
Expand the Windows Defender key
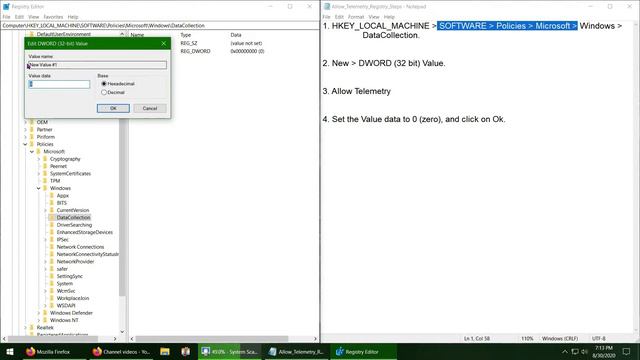[39, 313]
